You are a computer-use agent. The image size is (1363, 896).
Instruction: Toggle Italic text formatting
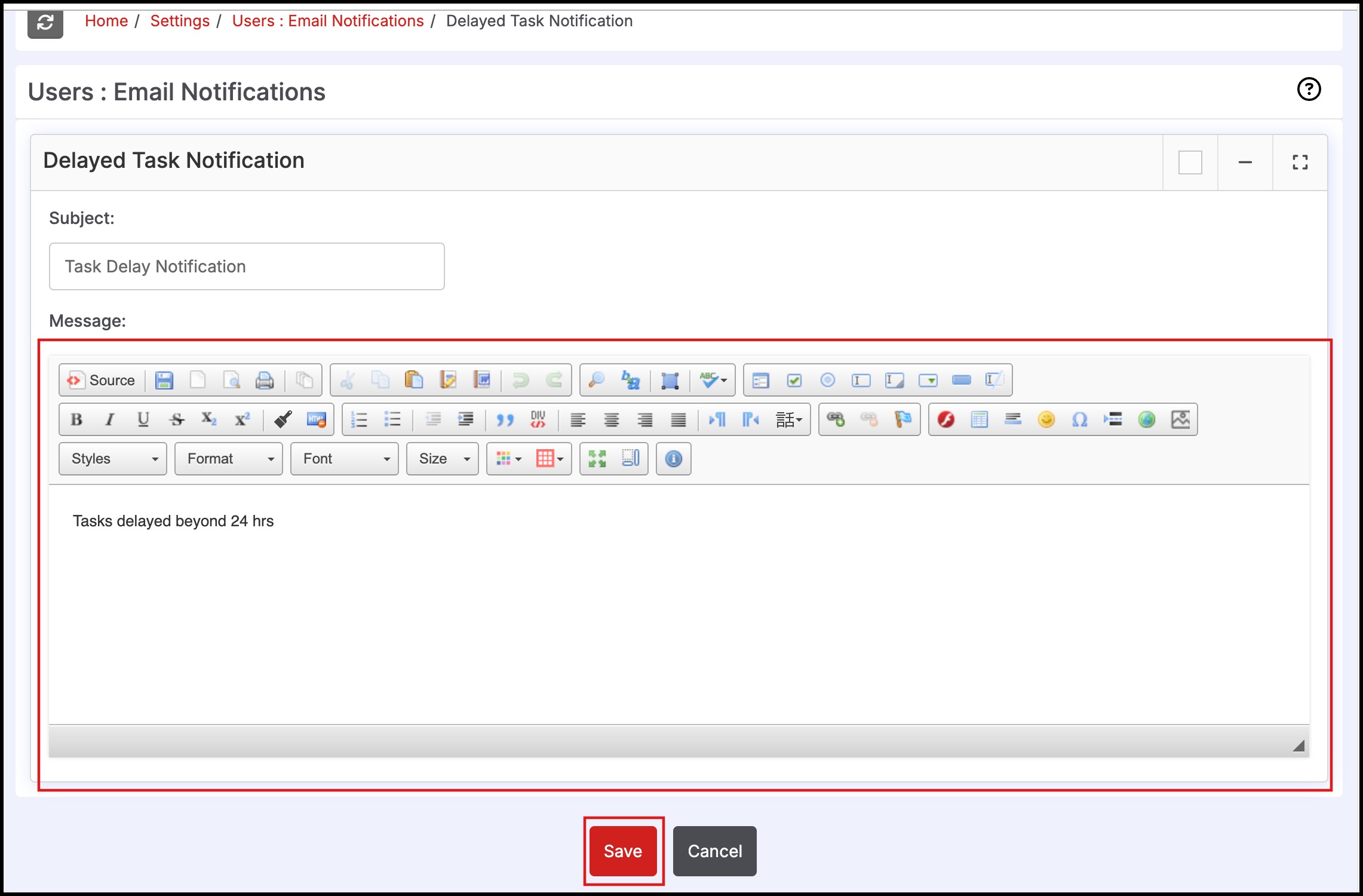(110, 420)
